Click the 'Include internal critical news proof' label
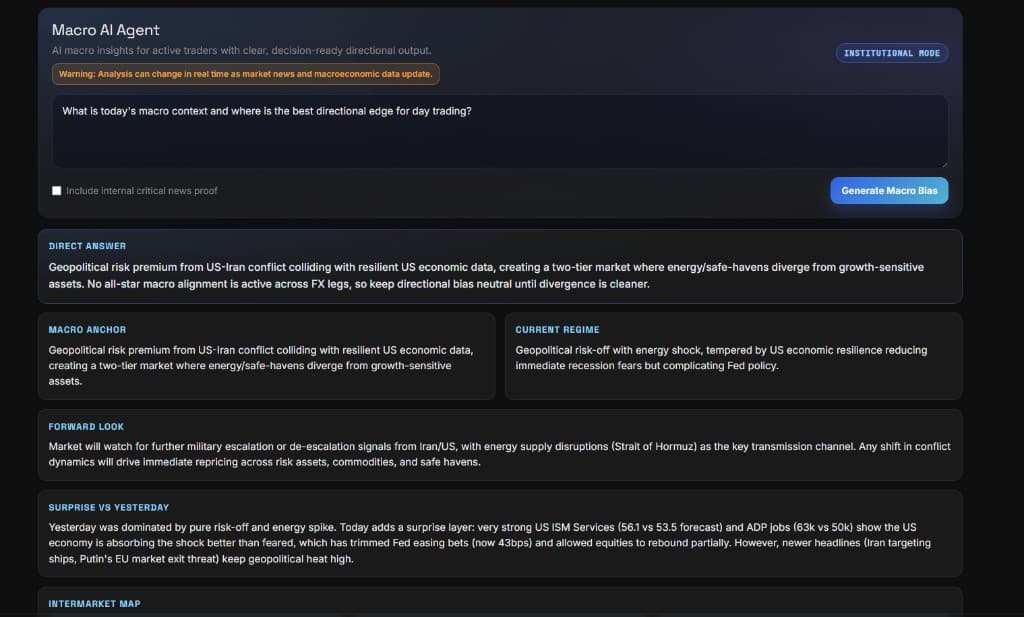Viewport: 1024px width, 617px height. [x=141, y=191]
